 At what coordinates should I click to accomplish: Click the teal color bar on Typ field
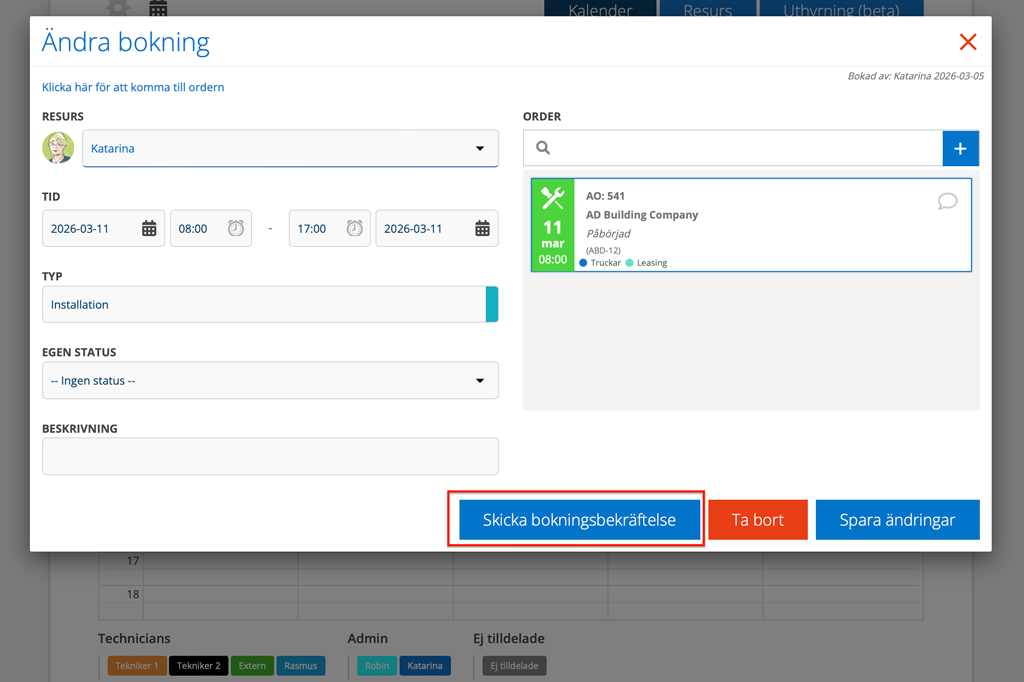point(492,305)
